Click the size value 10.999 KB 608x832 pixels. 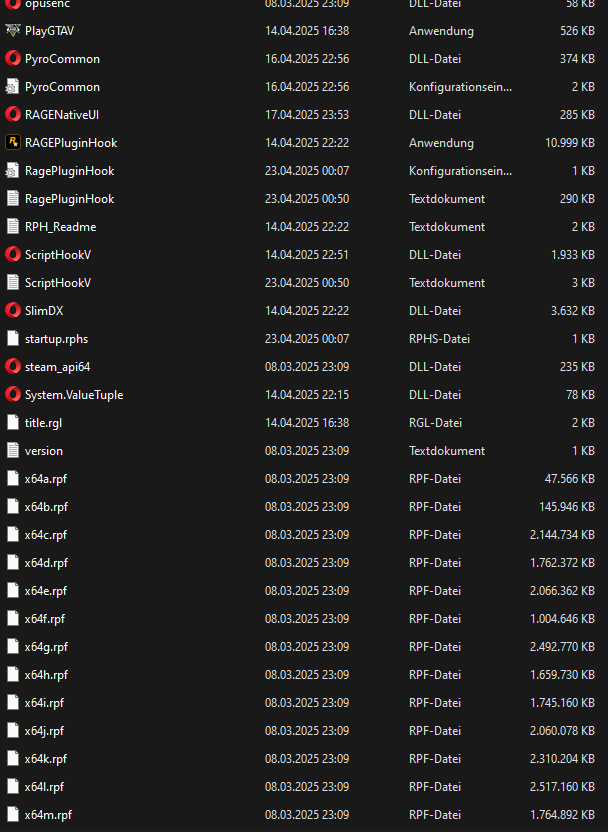click(570, 143)
